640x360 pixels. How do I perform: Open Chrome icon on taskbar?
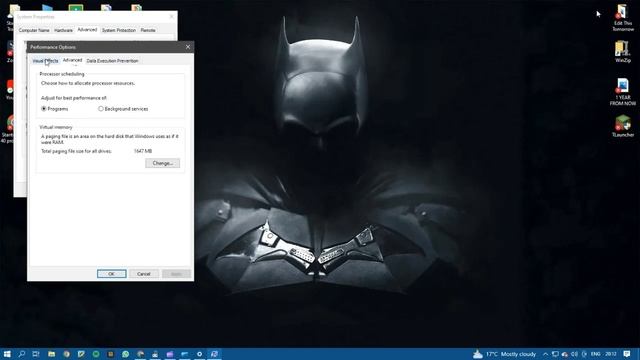click(66, 354)
